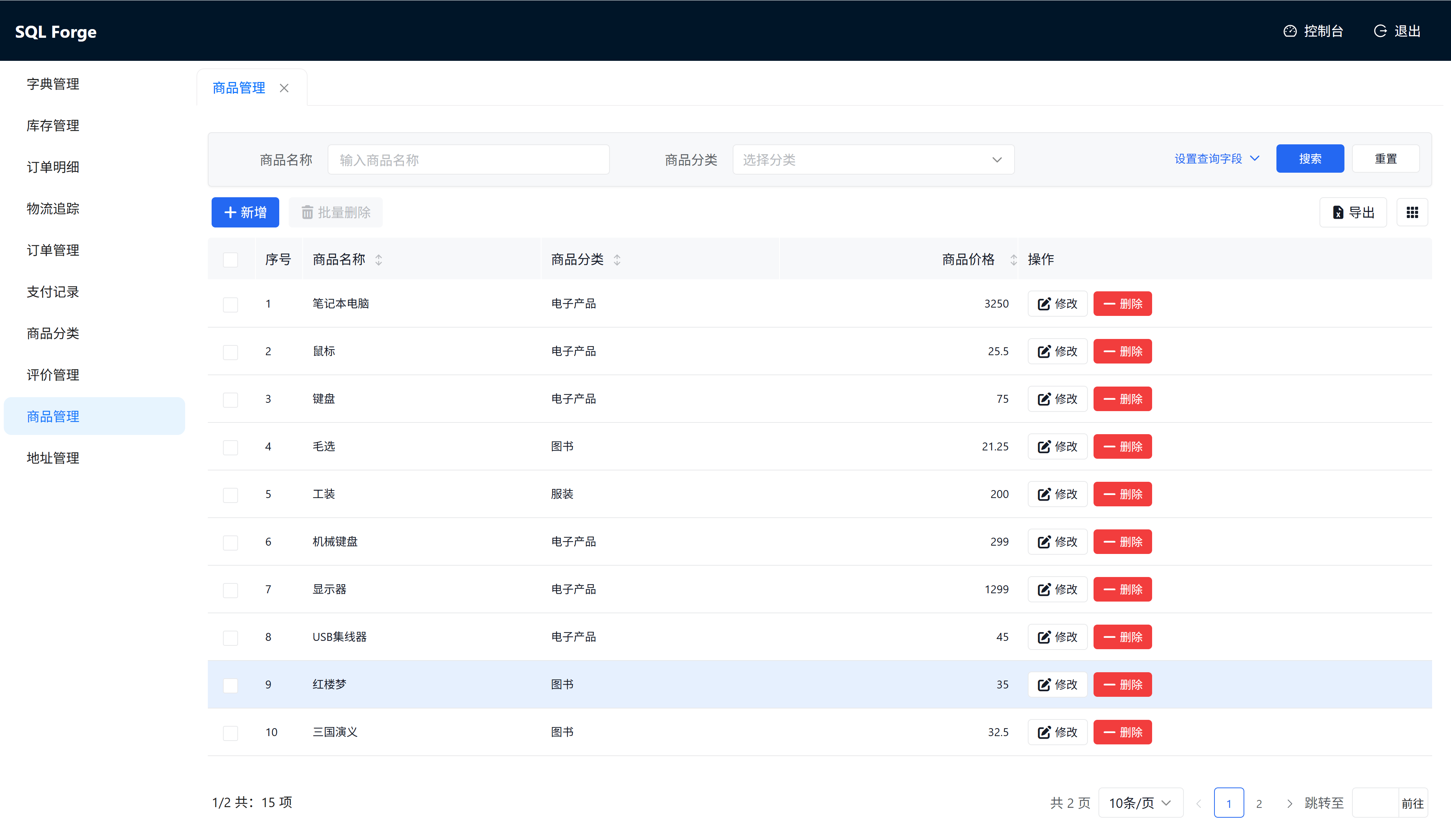1451x840 pixels.
Task: Go to next page arrow
Action: (x=1290, y=803)
